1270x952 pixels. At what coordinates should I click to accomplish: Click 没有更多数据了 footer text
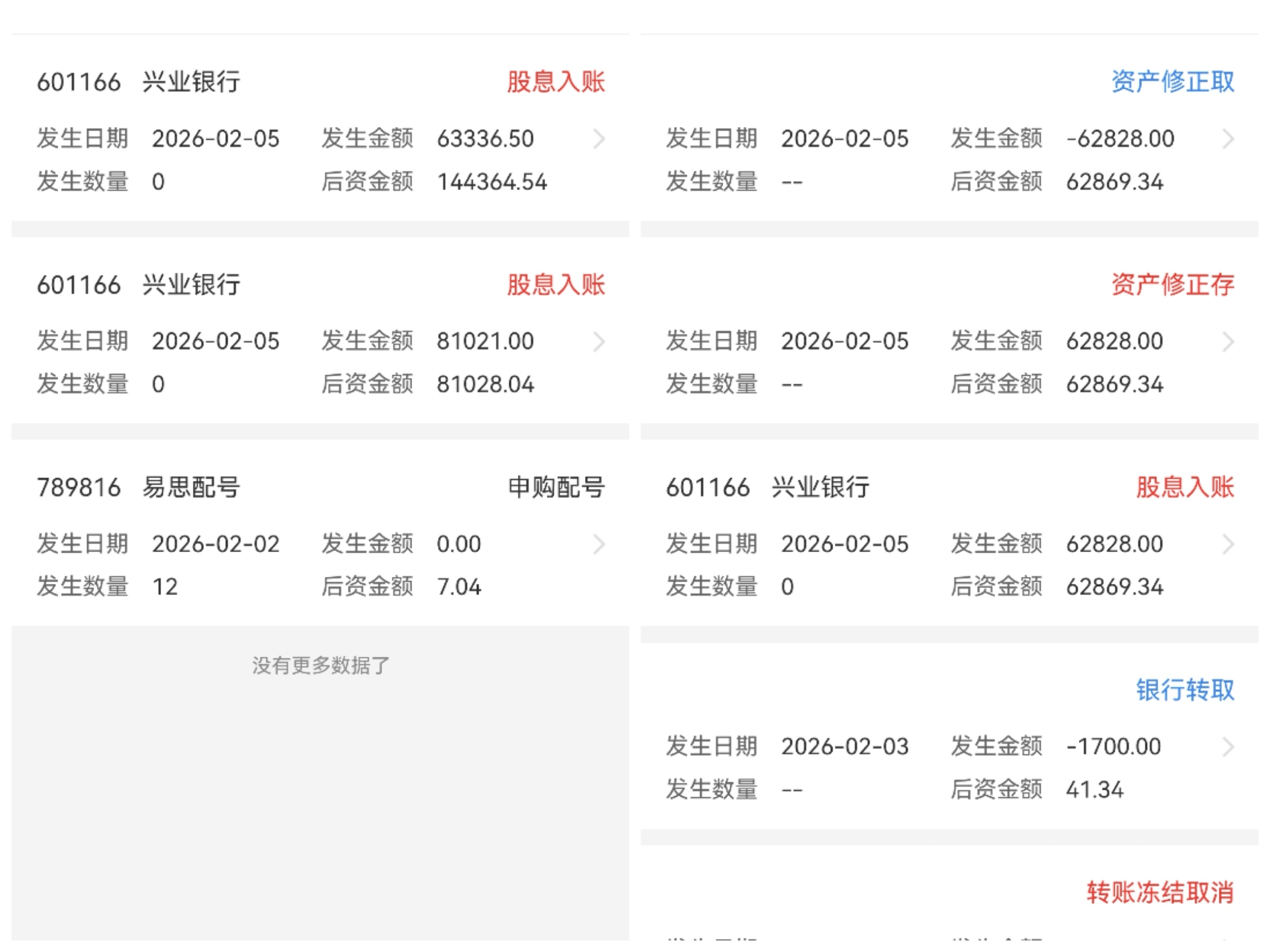tap(321, 666)
